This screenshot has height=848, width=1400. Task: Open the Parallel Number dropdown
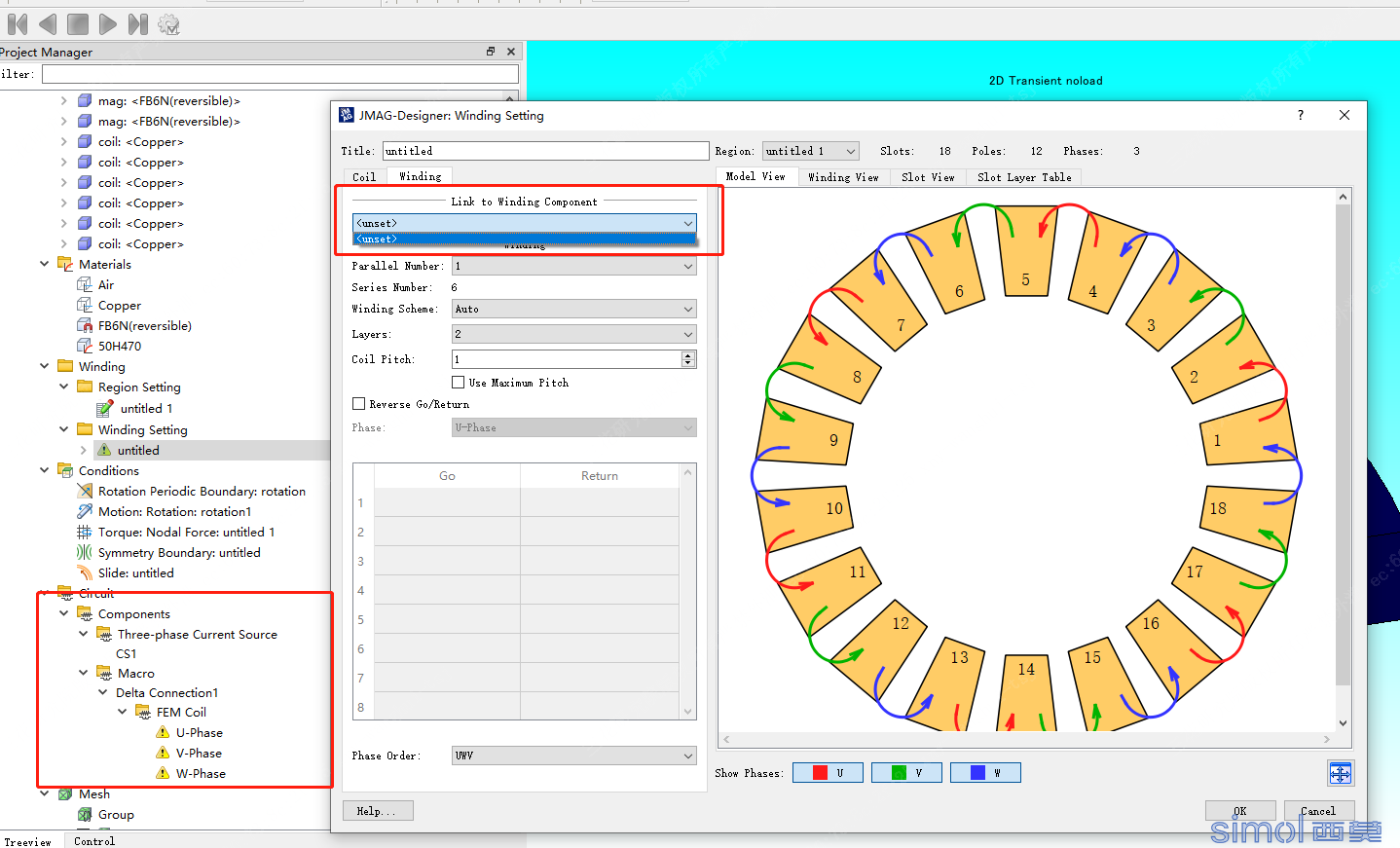574,266
